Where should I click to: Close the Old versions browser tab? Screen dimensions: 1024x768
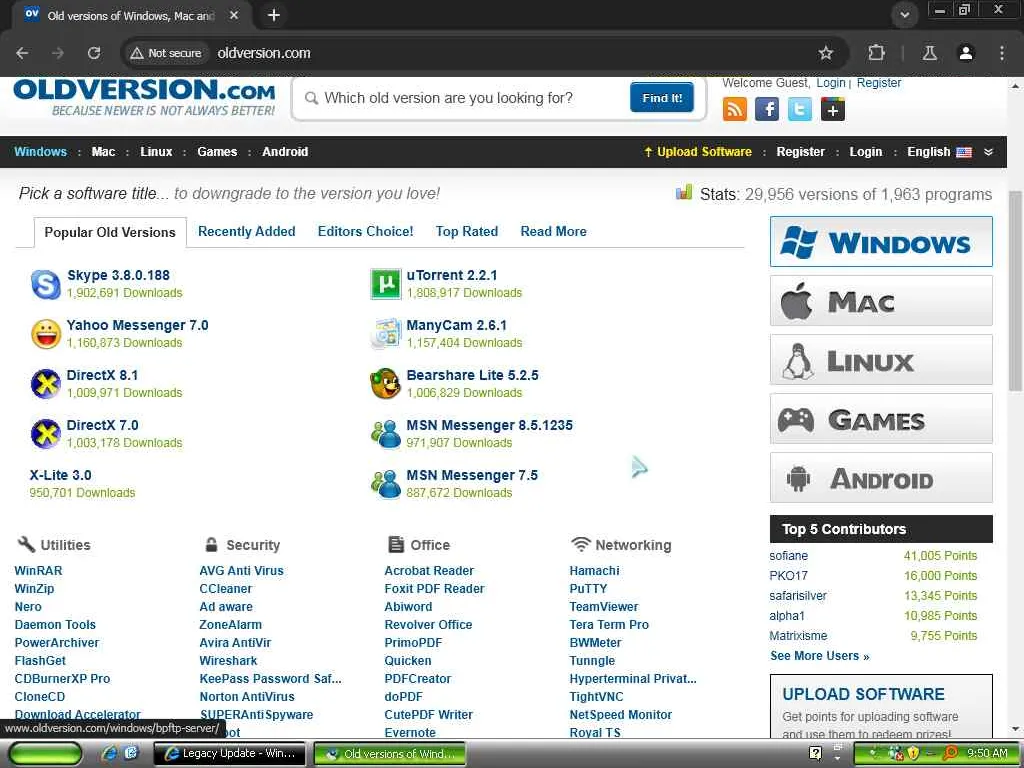234,15
